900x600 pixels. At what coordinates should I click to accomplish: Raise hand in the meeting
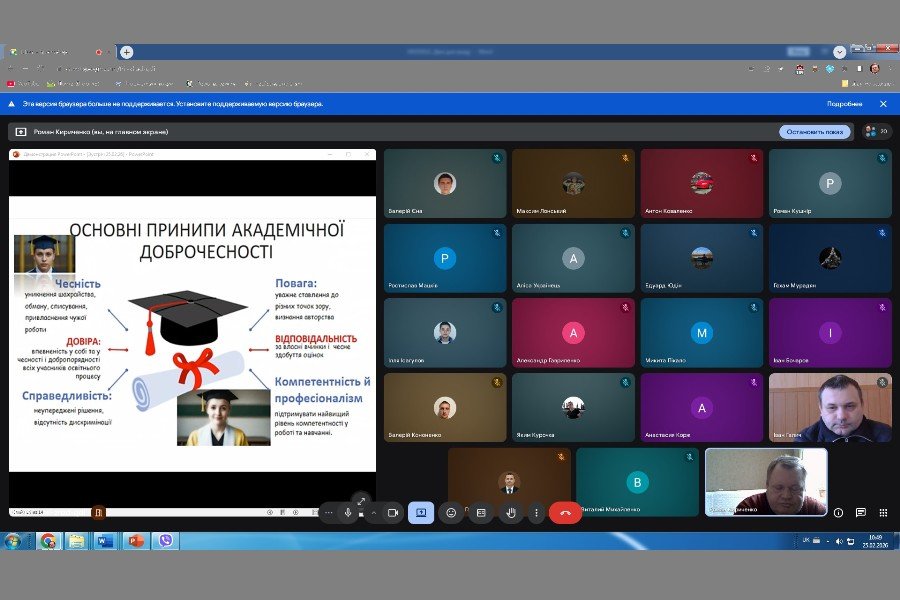[x=511, y=513]
